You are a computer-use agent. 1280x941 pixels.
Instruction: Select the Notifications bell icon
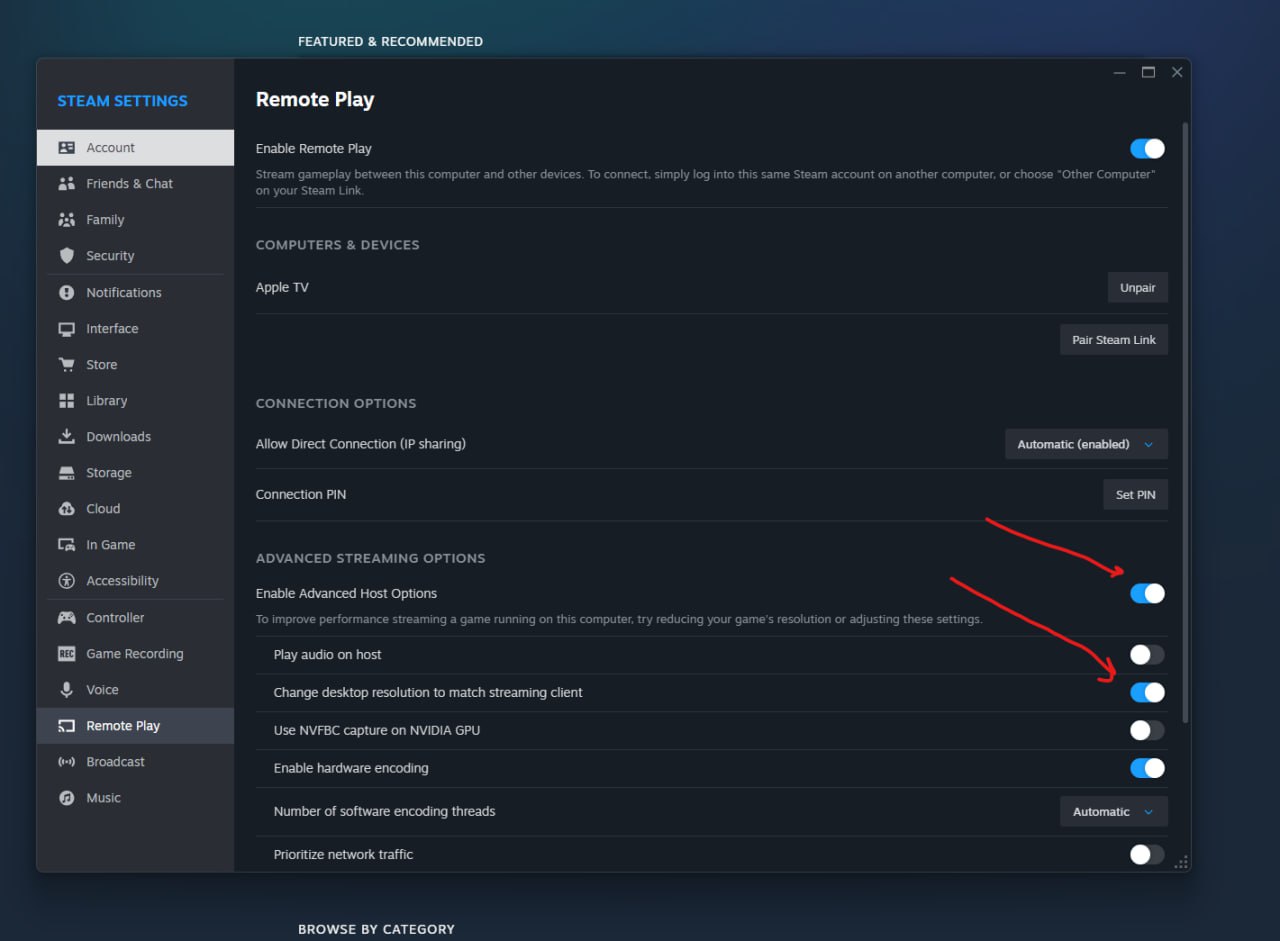tap(67, 293)
